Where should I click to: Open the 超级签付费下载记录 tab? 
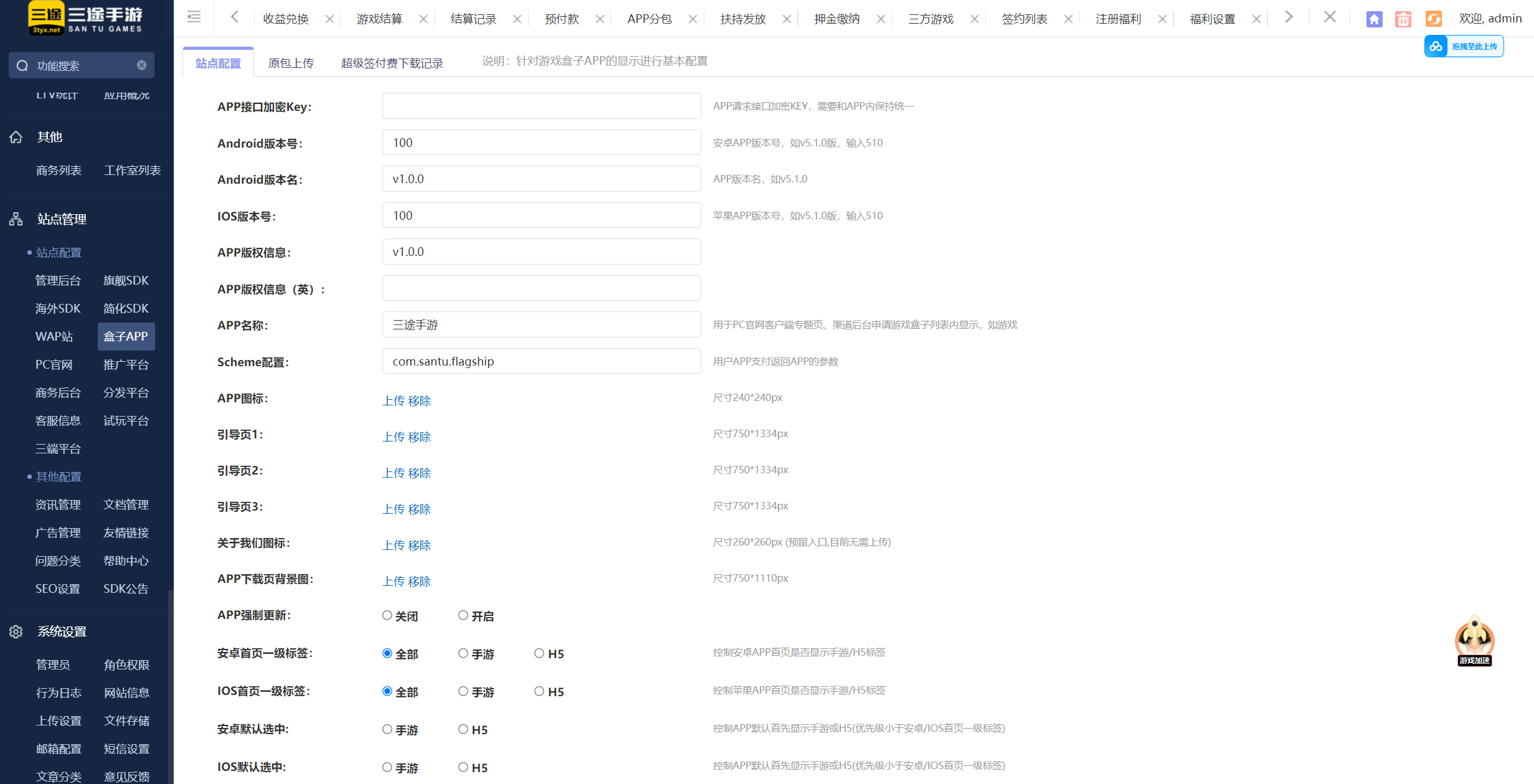pyautogui.click(x=392, y=64)
